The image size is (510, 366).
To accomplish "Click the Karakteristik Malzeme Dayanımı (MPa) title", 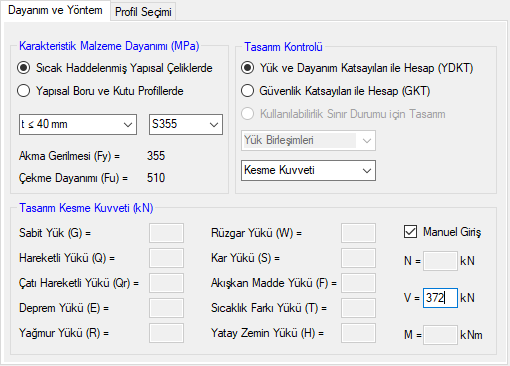I will (x=109, y=46).
